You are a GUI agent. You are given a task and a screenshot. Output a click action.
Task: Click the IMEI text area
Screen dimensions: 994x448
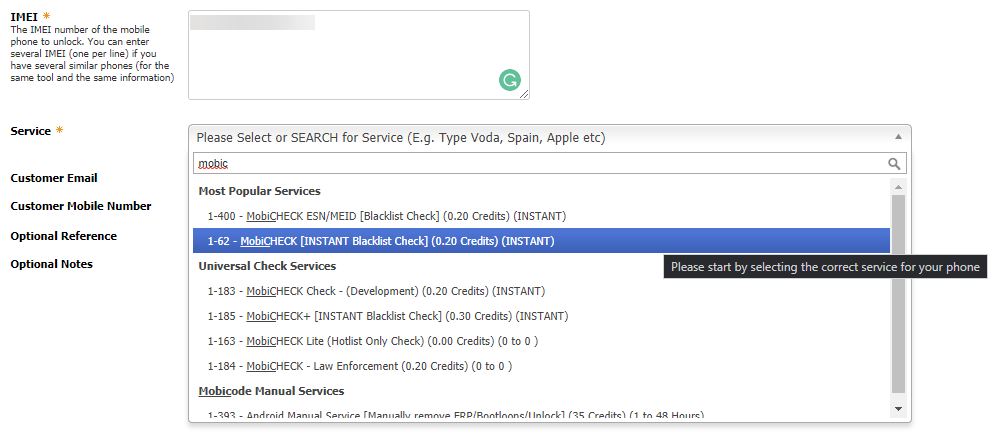click(x=359, y=55)
